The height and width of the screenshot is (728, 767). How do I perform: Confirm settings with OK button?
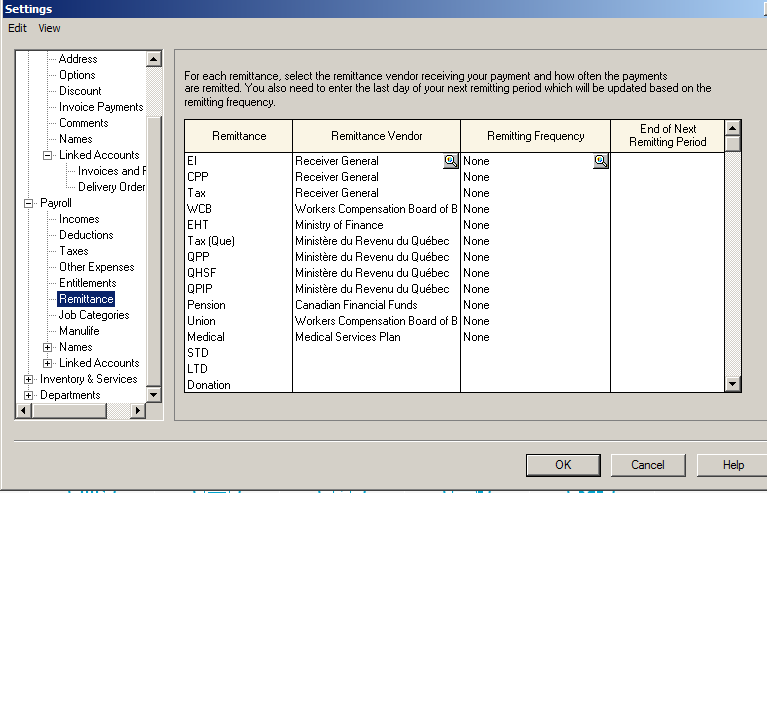[563, 465]
